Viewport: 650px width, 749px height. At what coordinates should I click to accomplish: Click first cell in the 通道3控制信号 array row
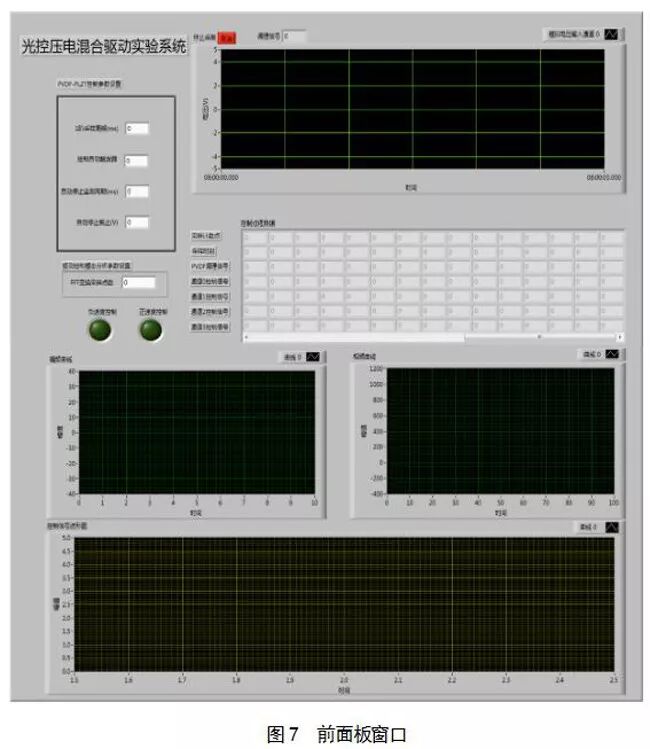click(x=255, y=326)
